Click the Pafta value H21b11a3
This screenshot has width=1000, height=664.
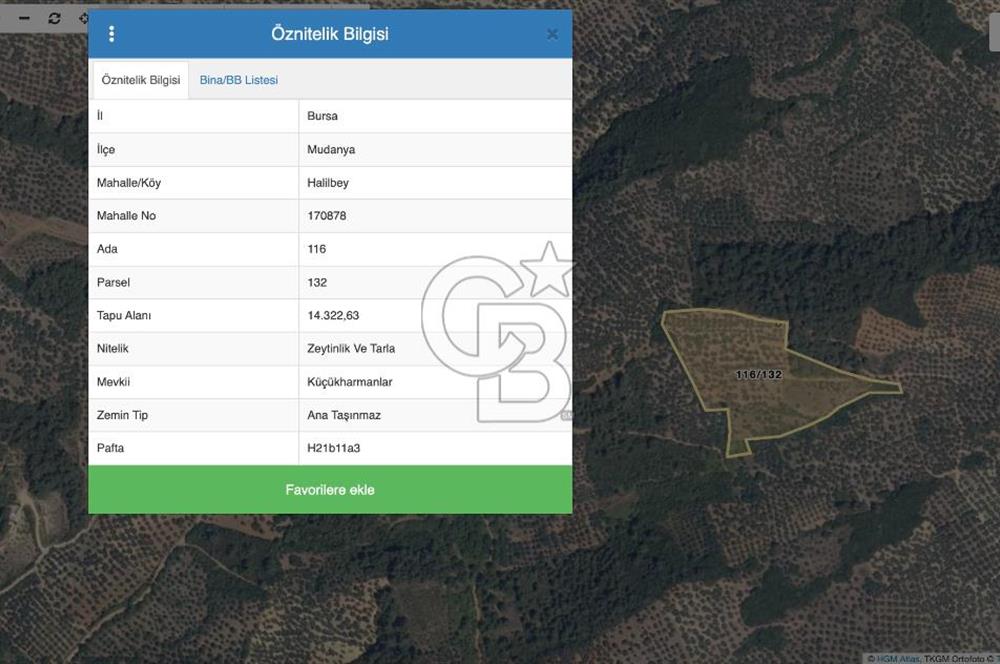pos(333,448)
